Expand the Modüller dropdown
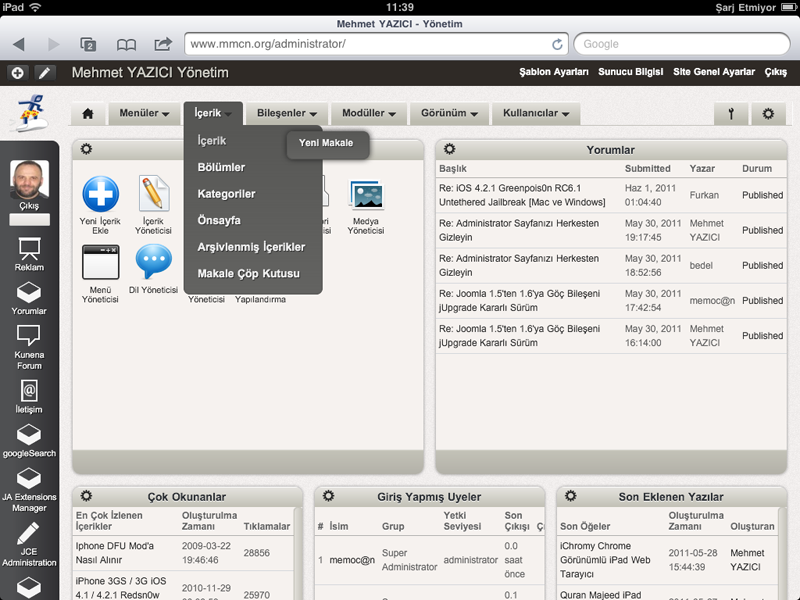Viewport: 800px width, 600px height. [368, 113]
